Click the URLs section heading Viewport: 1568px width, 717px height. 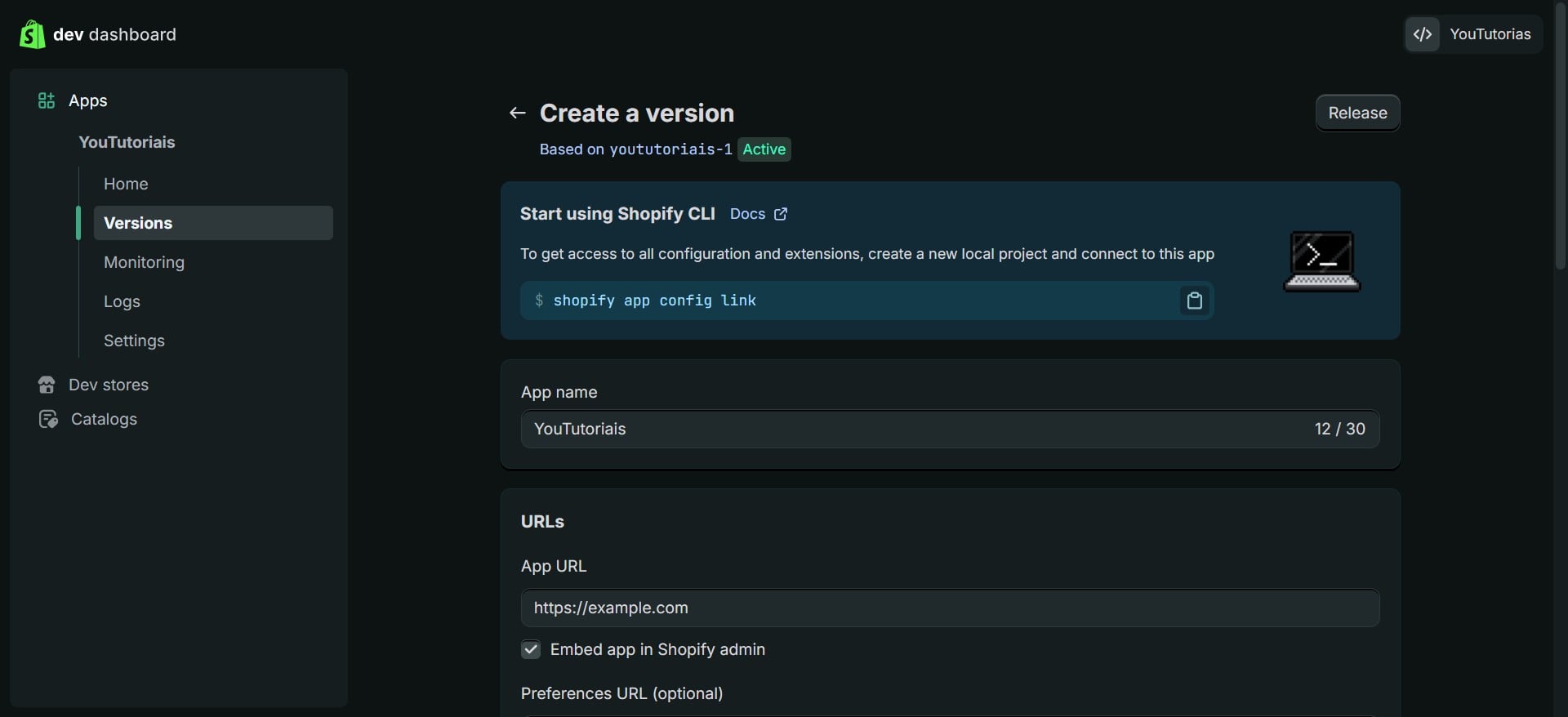(542, 521)
